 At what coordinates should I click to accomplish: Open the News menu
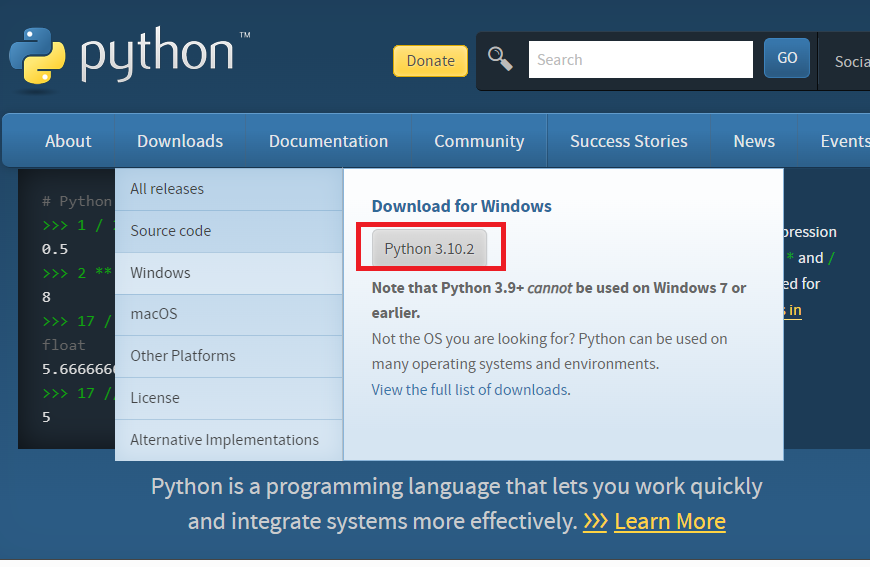pos(754,141)
